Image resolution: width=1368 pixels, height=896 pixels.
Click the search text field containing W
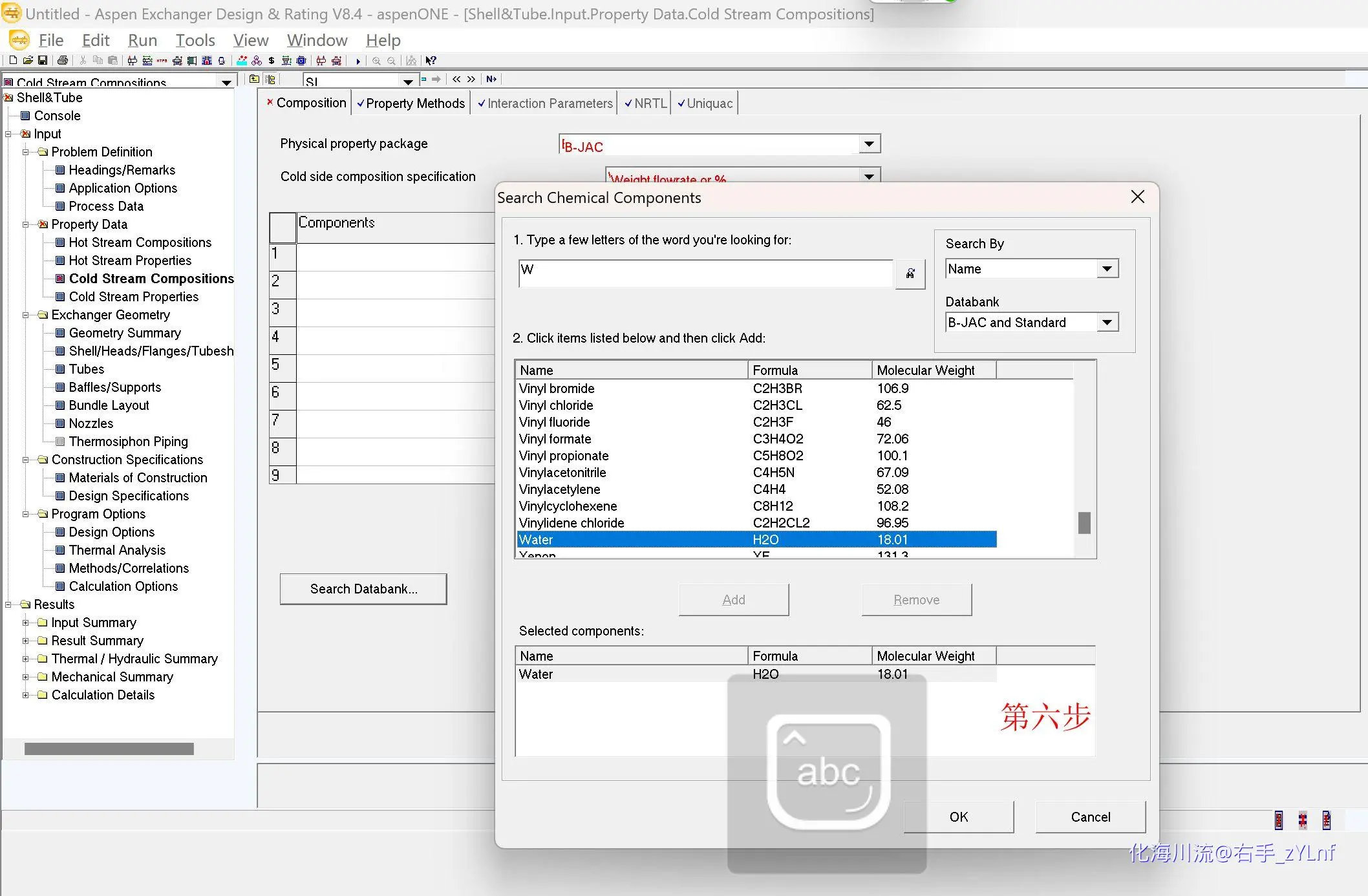pyautogui.click(x=706, y=273)
